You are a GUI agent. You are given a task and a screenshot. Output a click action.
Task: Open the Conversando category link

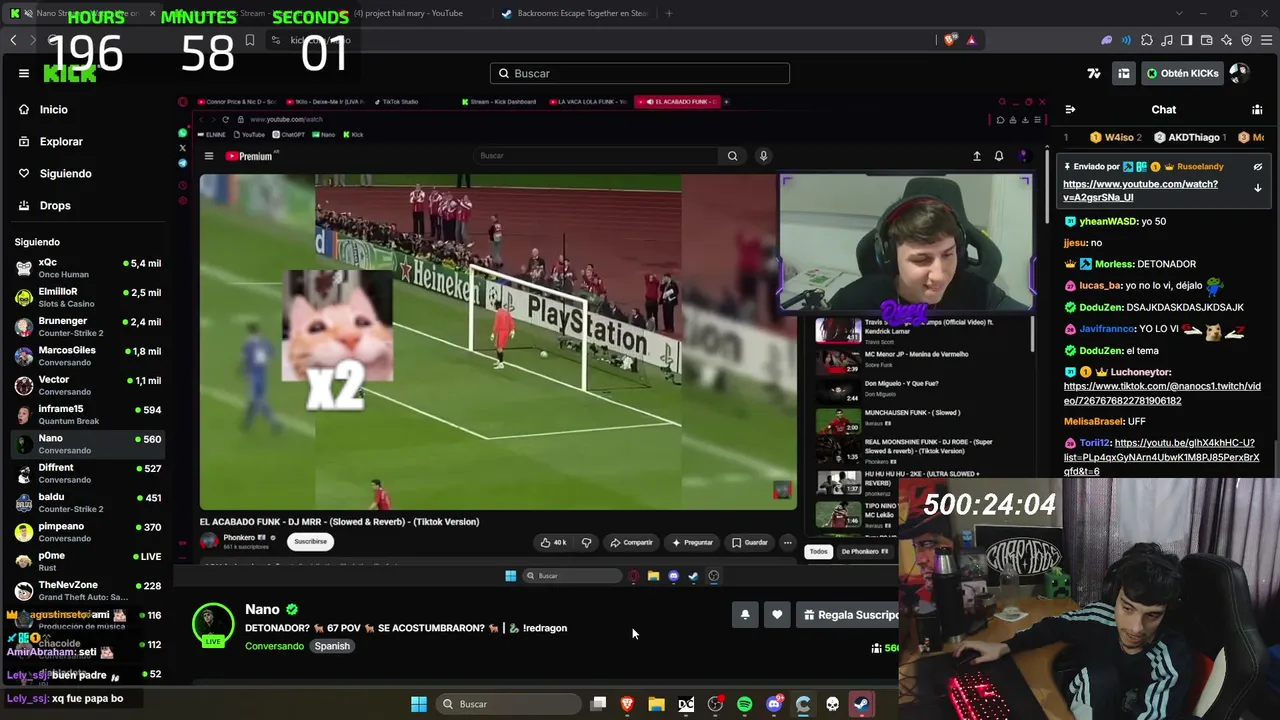coord(274,646)
